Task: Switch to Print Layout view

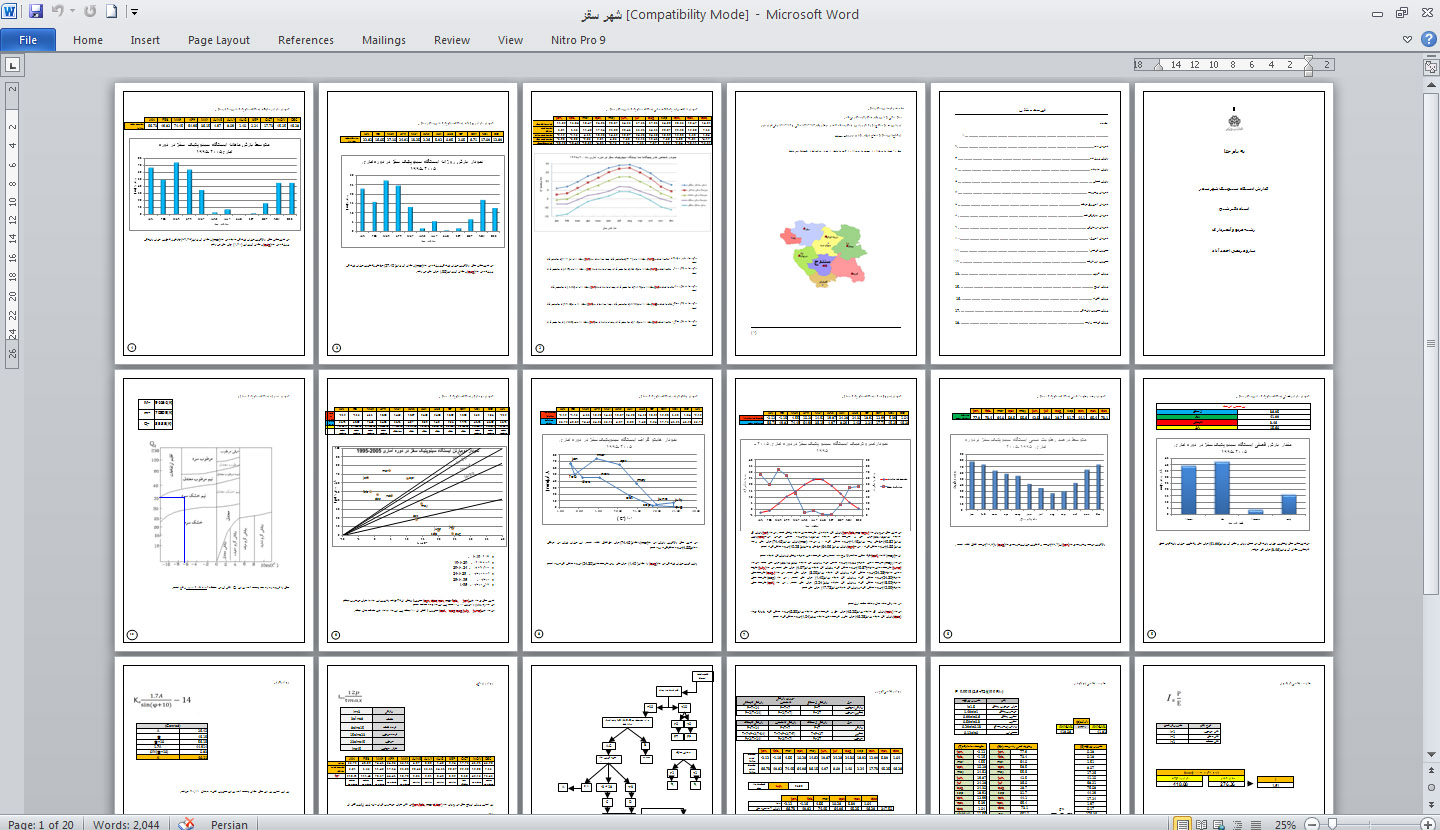Action: pos(1183,824)
